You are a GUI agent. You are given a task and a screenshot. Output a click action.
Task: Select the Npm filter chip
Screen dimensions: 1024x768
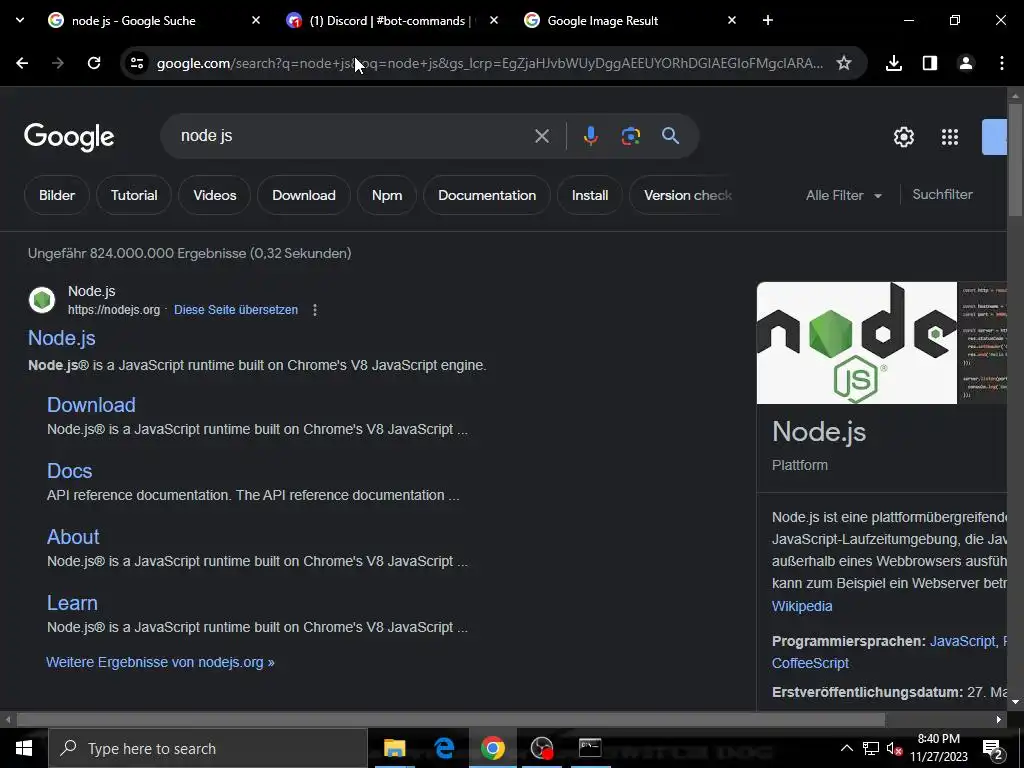coord(387,195)
